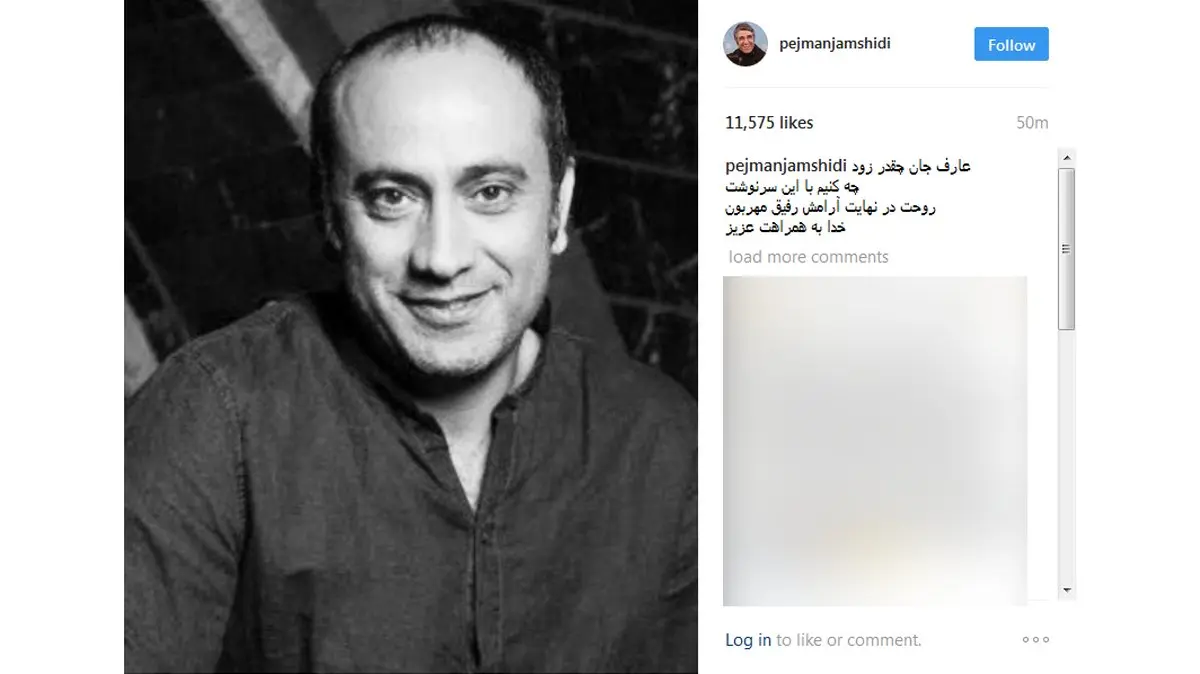
Task: Click the 'to like or comment.' text
Action: point(849,640)
